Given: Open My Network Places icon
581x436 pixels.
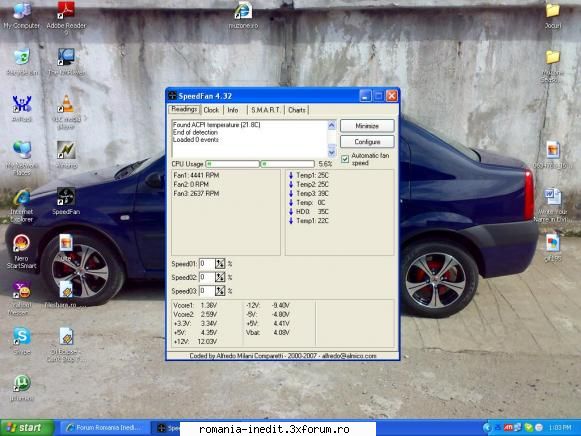Looking at the screenshot, I should 21,158.
